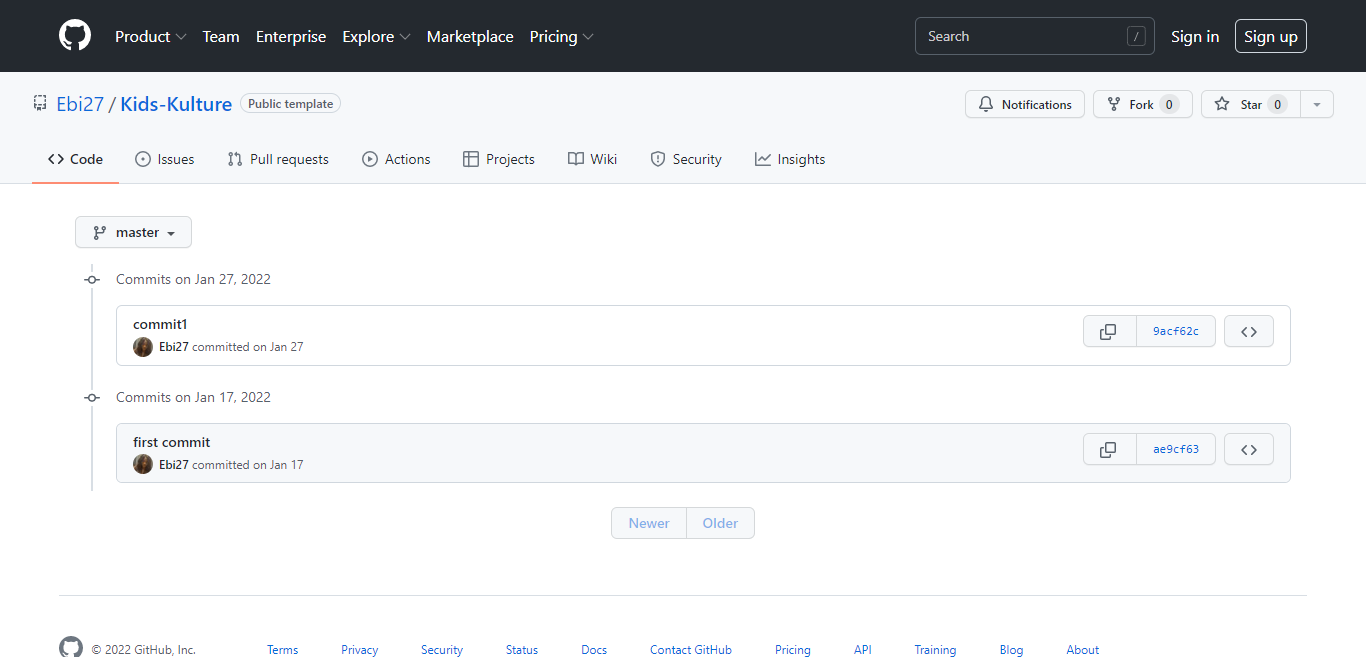
Task: Open the API footer link
Action: pyautogui.click(x=863, y=650)
